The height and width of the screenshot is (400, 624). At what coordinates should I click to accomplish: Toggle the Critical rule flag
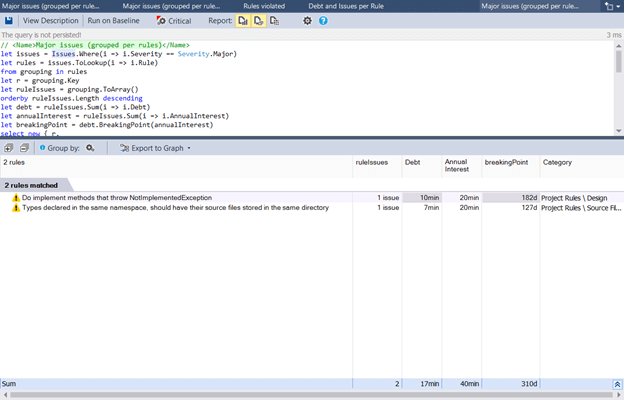tap(174, 20)
